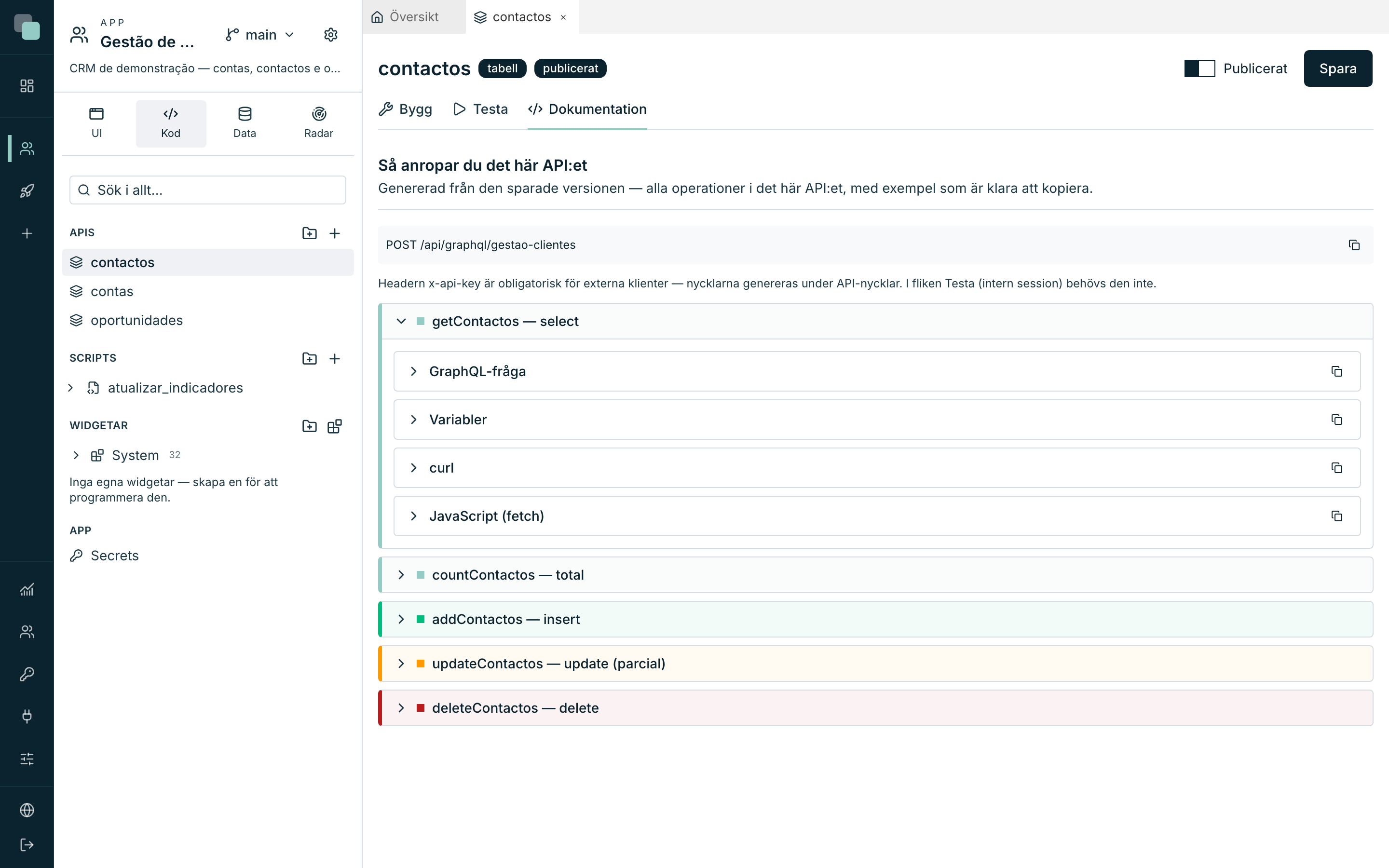Expand the GraphQL-fråga block
Viewport: 1389px width, 868px height.
(x=414, y=371)
